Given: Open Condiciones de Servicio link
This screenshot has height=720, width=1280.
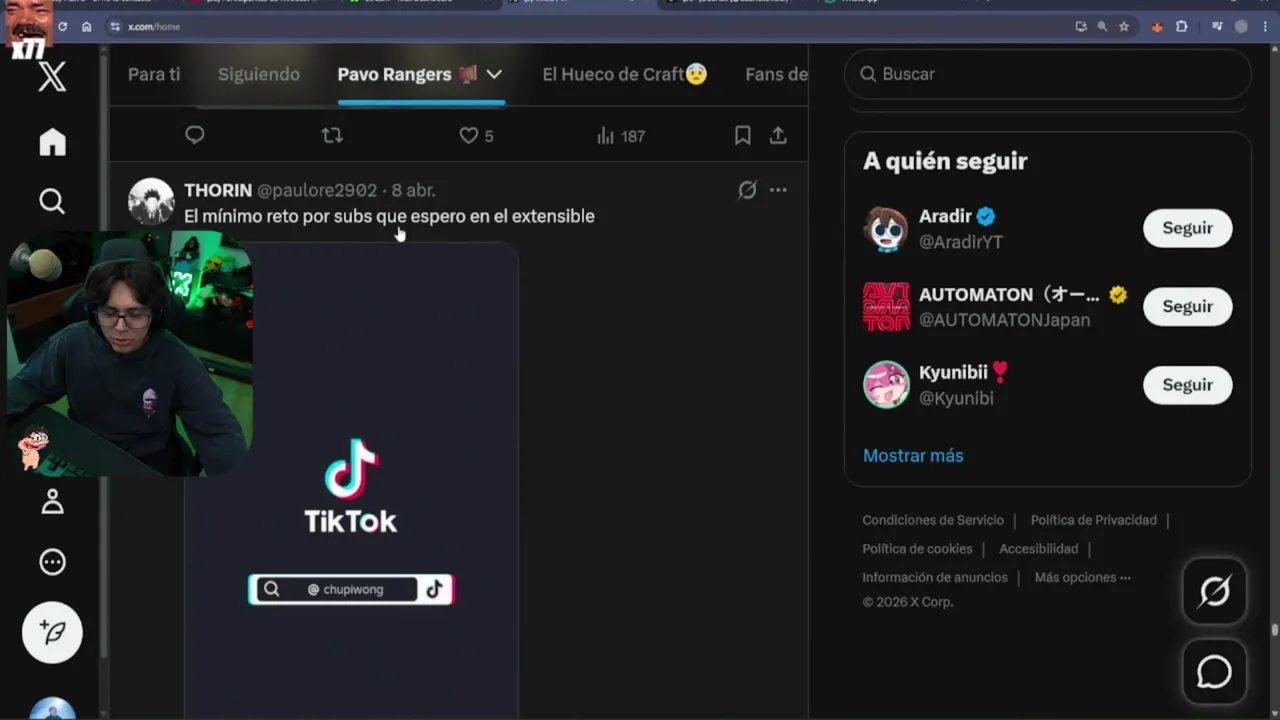Looking at the screenshot, I should point(933,520).
